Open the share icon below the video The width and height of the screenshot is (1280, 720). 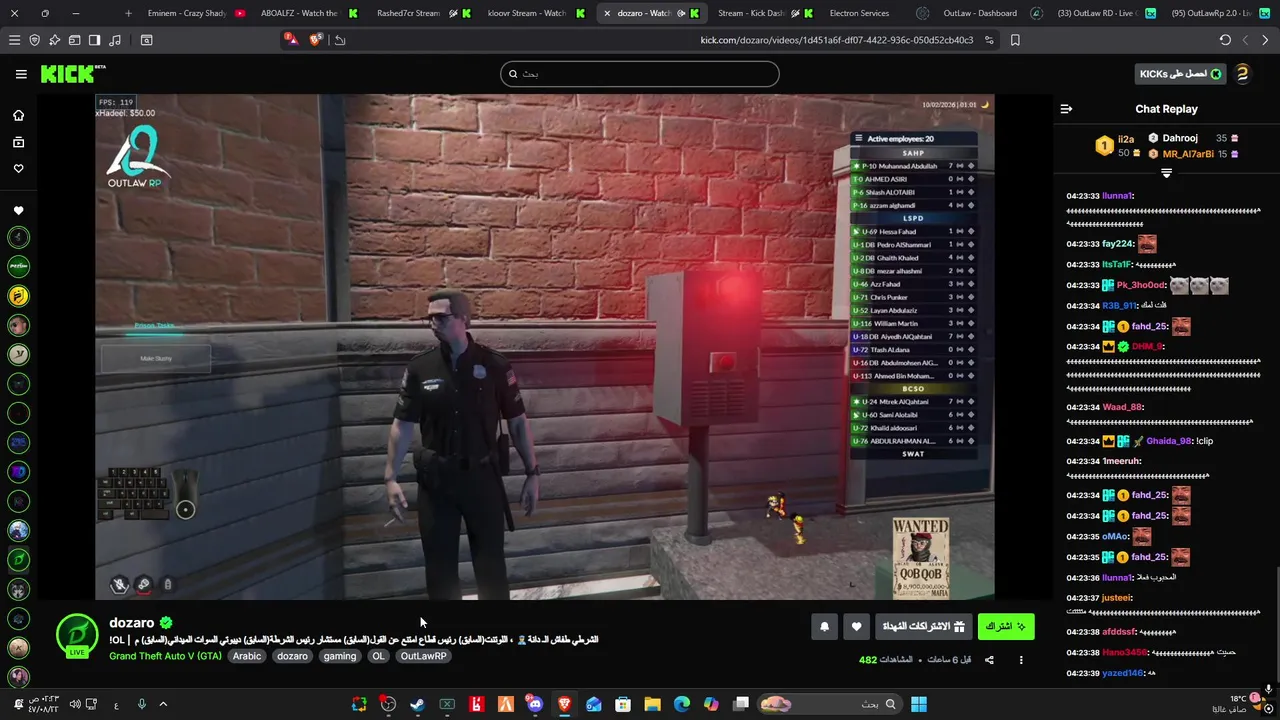point(989,660)
